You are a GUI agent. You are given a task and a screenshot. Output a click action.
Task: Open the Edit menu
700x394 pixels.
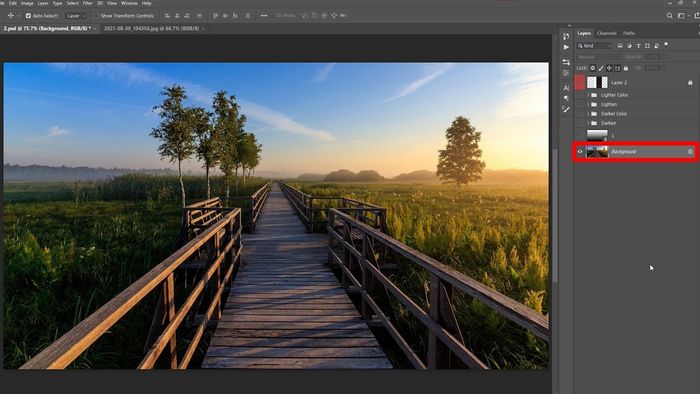[13, 3]
